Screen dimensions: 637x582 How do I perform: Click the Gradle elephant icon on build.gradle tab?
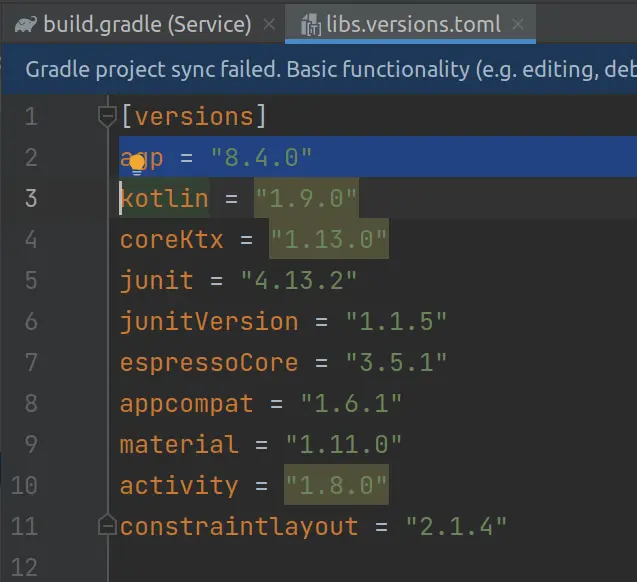point(26,24)
